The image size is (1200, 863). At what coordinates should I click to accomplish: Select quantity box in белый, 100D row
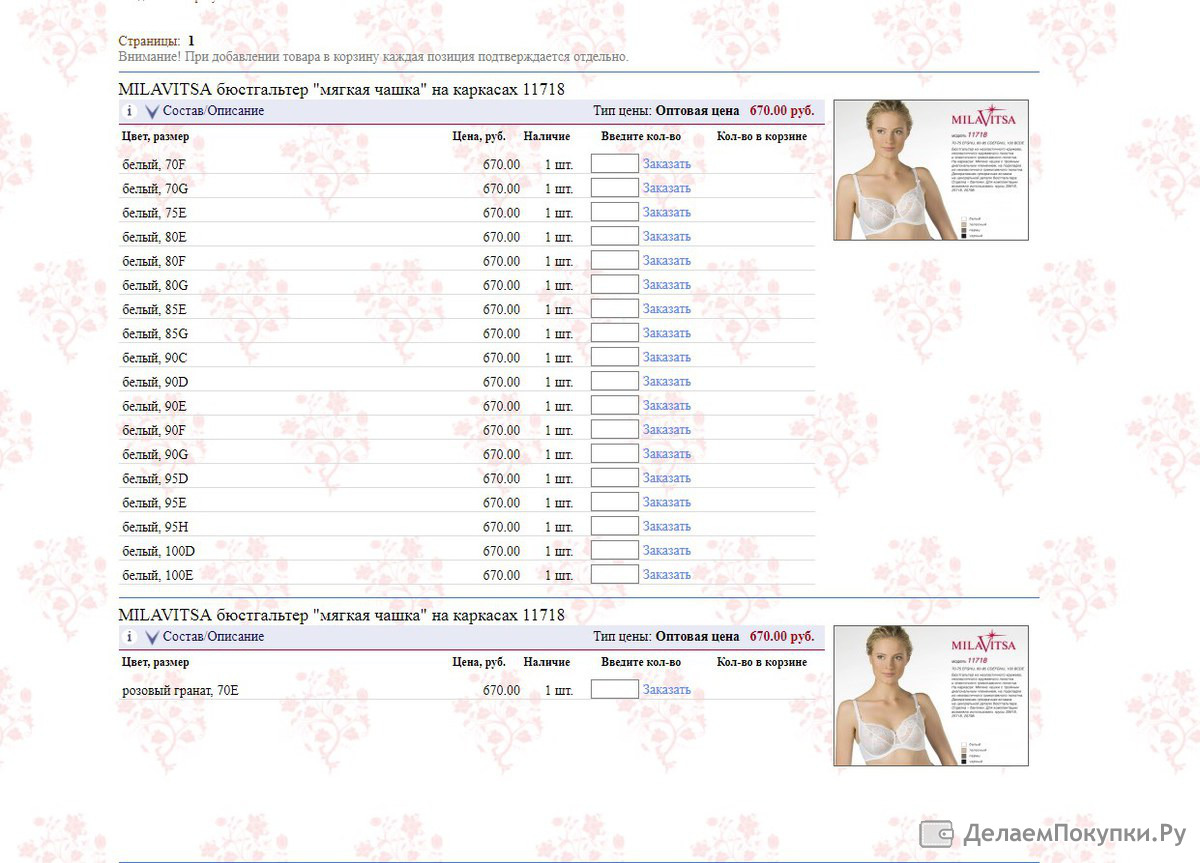click(615, 551)
